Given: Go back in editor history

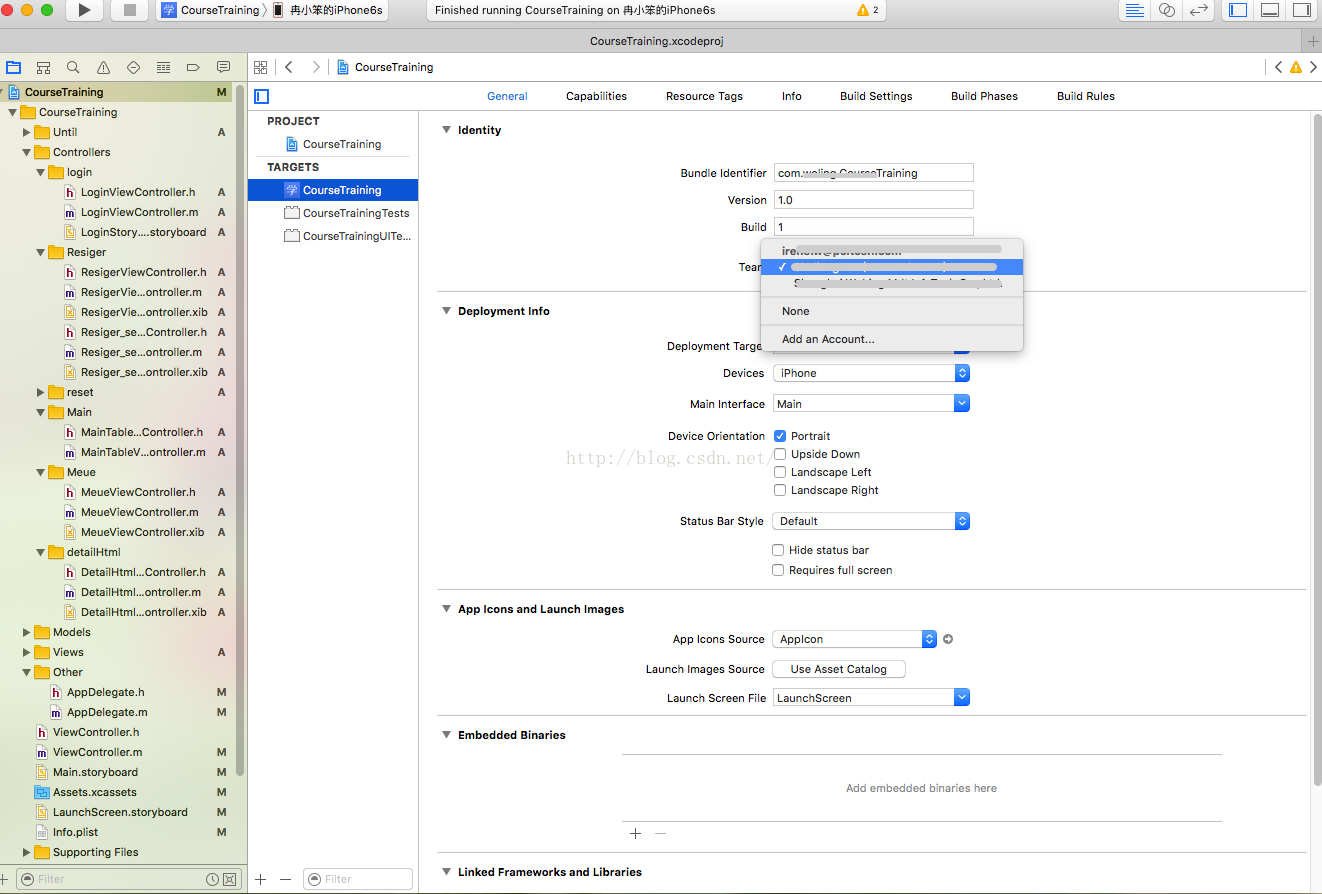Looking at the screenshot, I should click(x=289, y=67).
